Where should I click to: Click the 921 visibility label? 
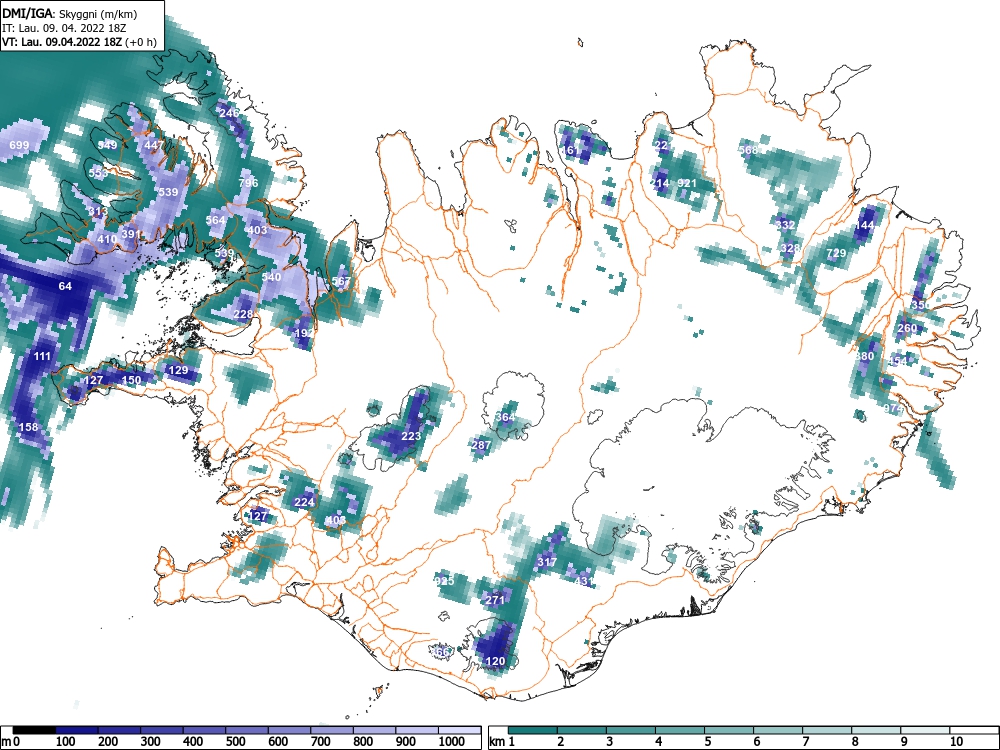[x=687, y=183]
